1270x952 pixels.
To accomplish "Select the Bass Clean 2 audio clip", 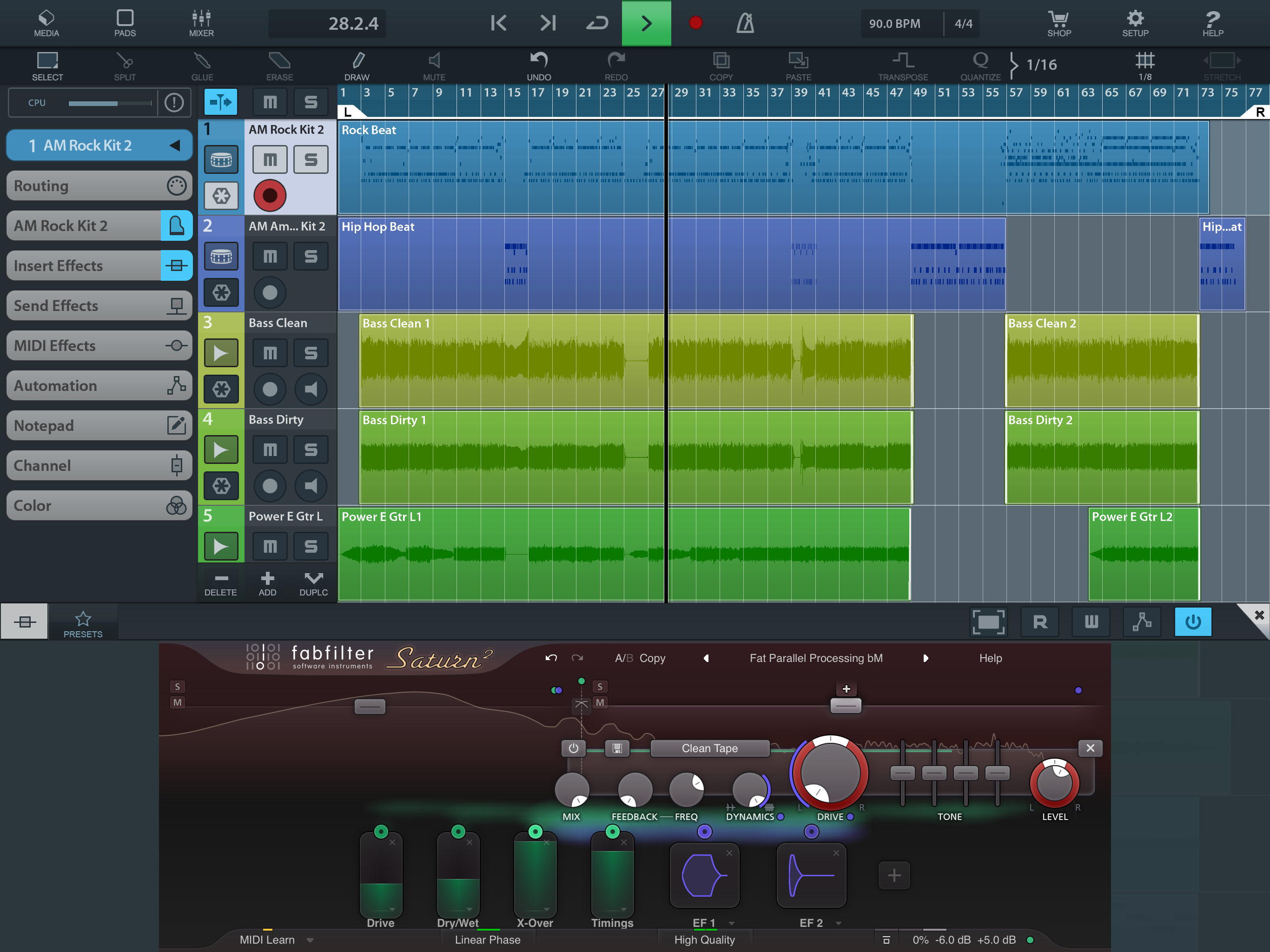I will [x=1102, y=361].
